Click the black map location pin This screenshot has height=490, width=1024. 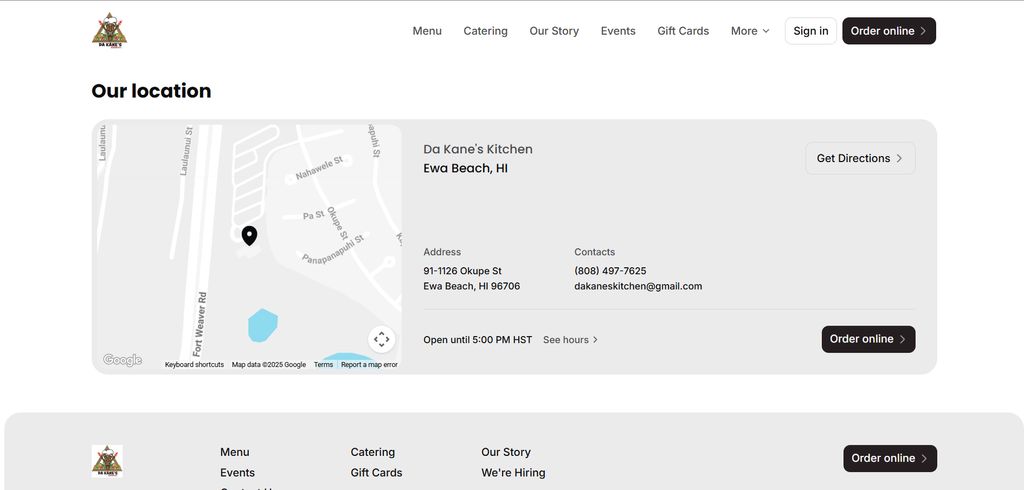point(249,235)
